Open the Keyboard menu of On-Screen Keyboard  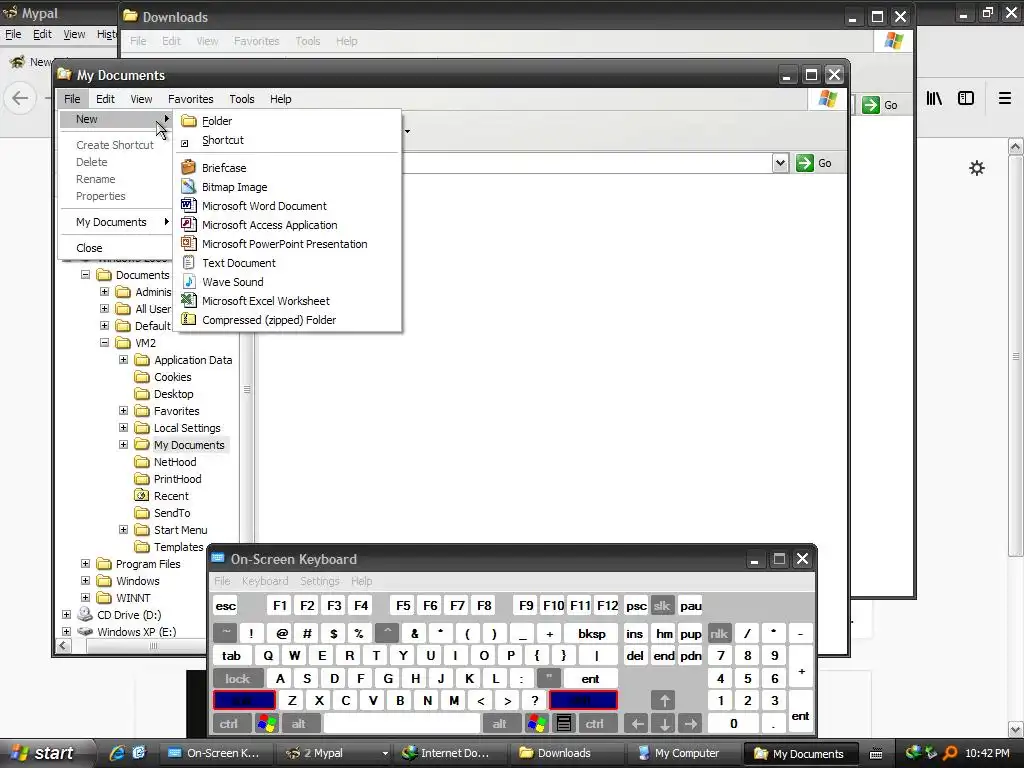[x=264, y=581]
